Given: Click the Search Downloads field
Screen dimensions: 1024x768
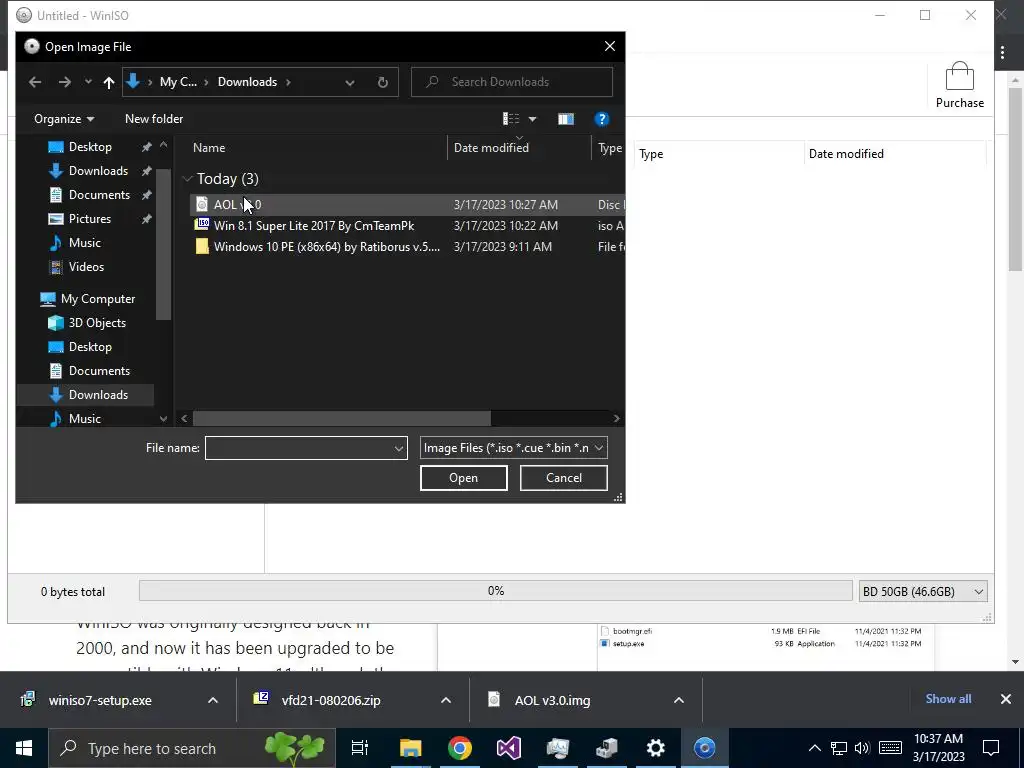Looking at the screenshot, I should coord(512,82).
